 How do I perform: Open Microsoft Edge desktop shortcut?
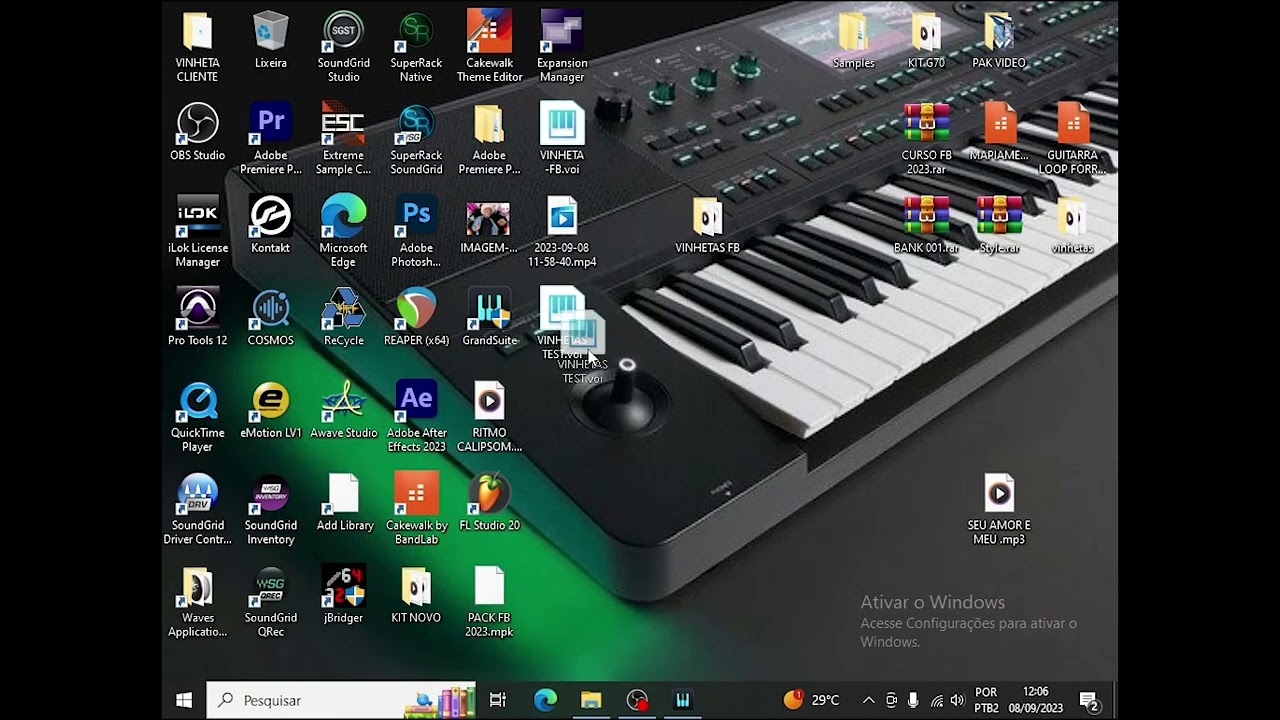[343, 231]
